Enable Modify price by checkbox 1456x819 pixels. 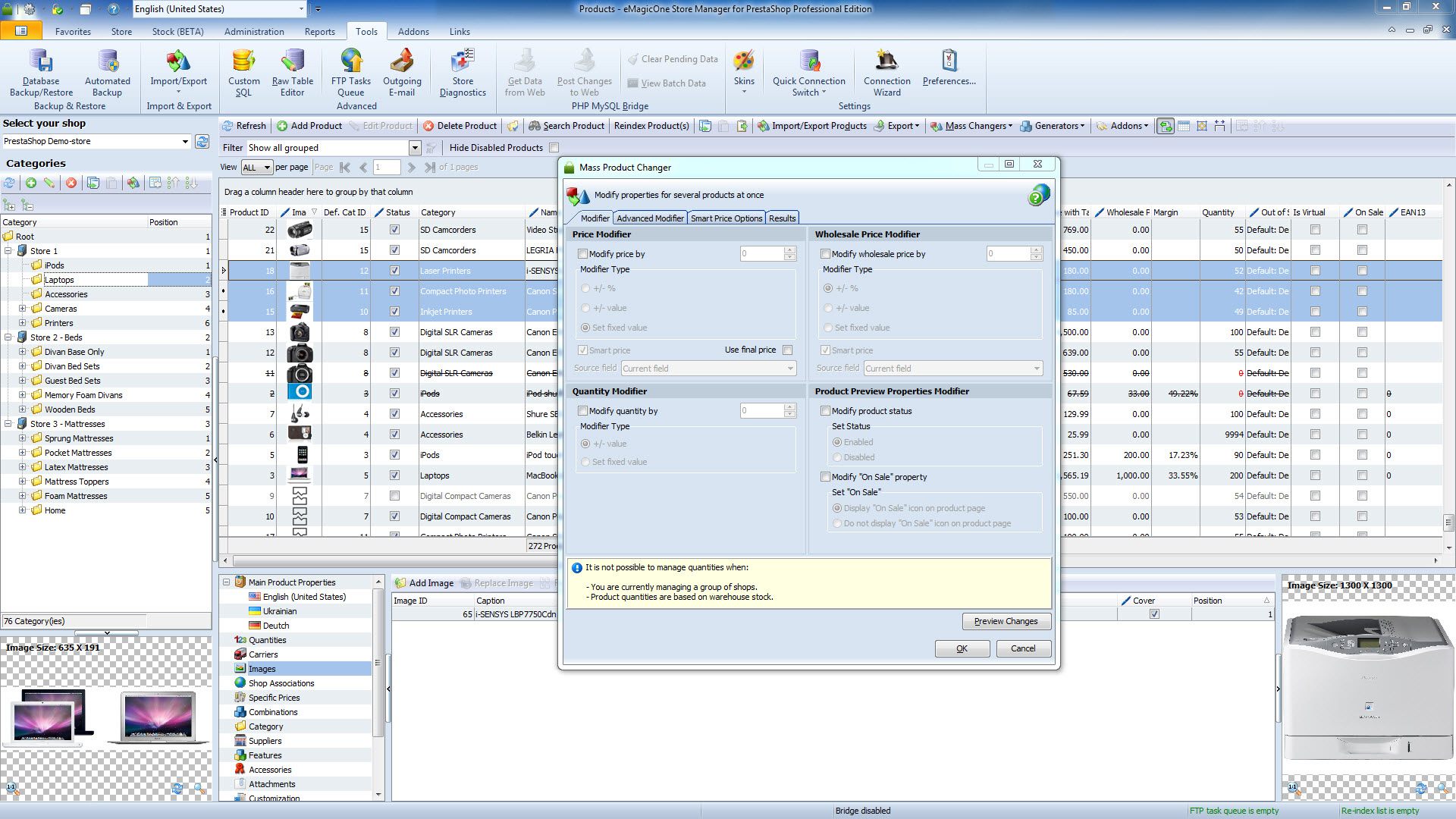click(582, 254)
